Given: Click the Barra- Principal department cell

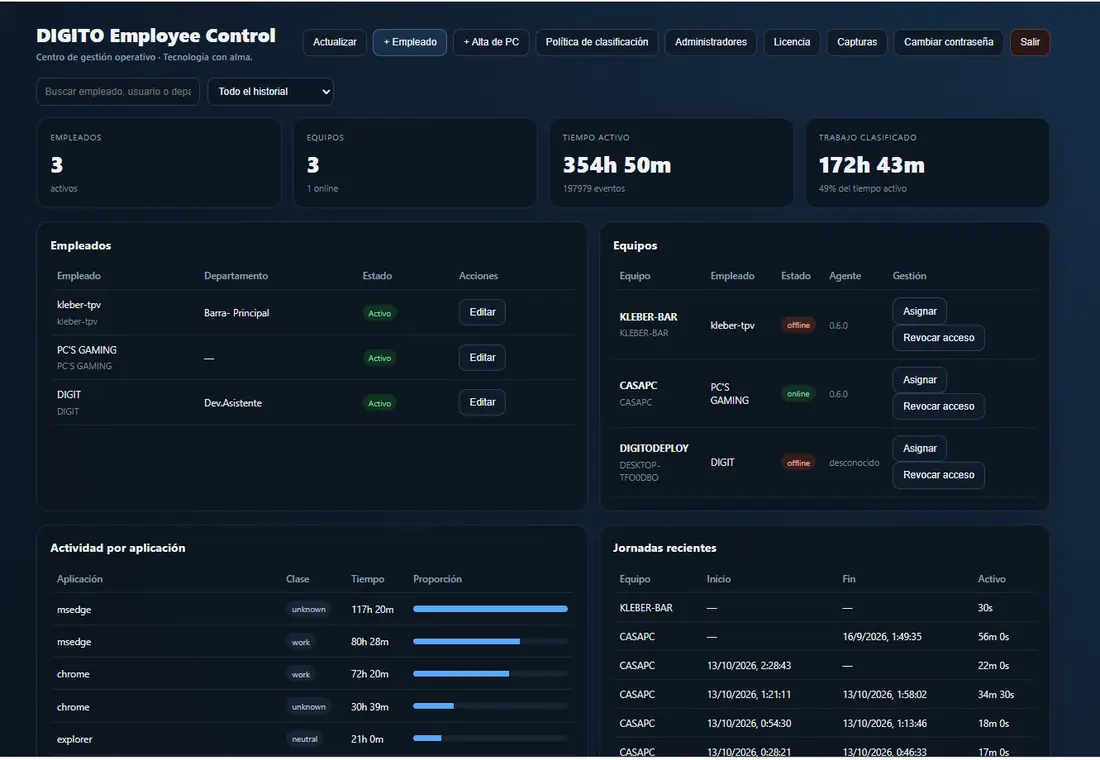Looking at the screenshot, I should (236, 313).
